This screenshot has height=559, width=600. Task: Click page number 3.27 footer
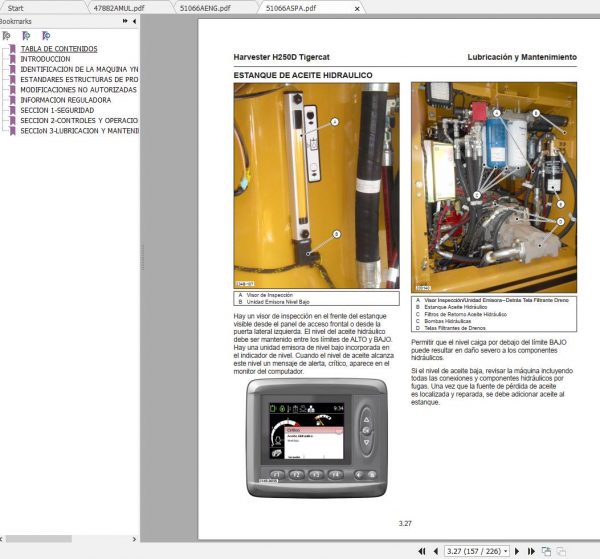pyautogui.click(x=405, y=523)
